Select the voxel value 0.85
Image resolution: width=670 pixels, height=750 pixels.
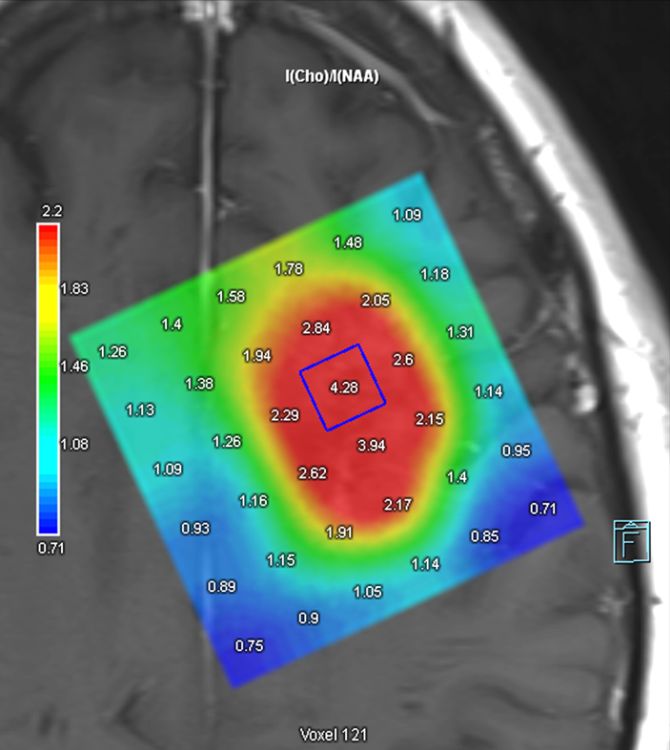point(485,536)
